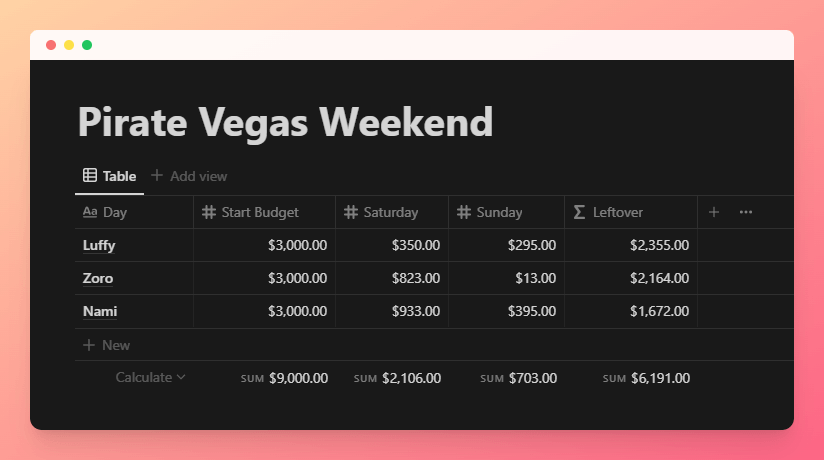Switch to the Table view tab
Viewport: 824px width, 460px height.
109,176
